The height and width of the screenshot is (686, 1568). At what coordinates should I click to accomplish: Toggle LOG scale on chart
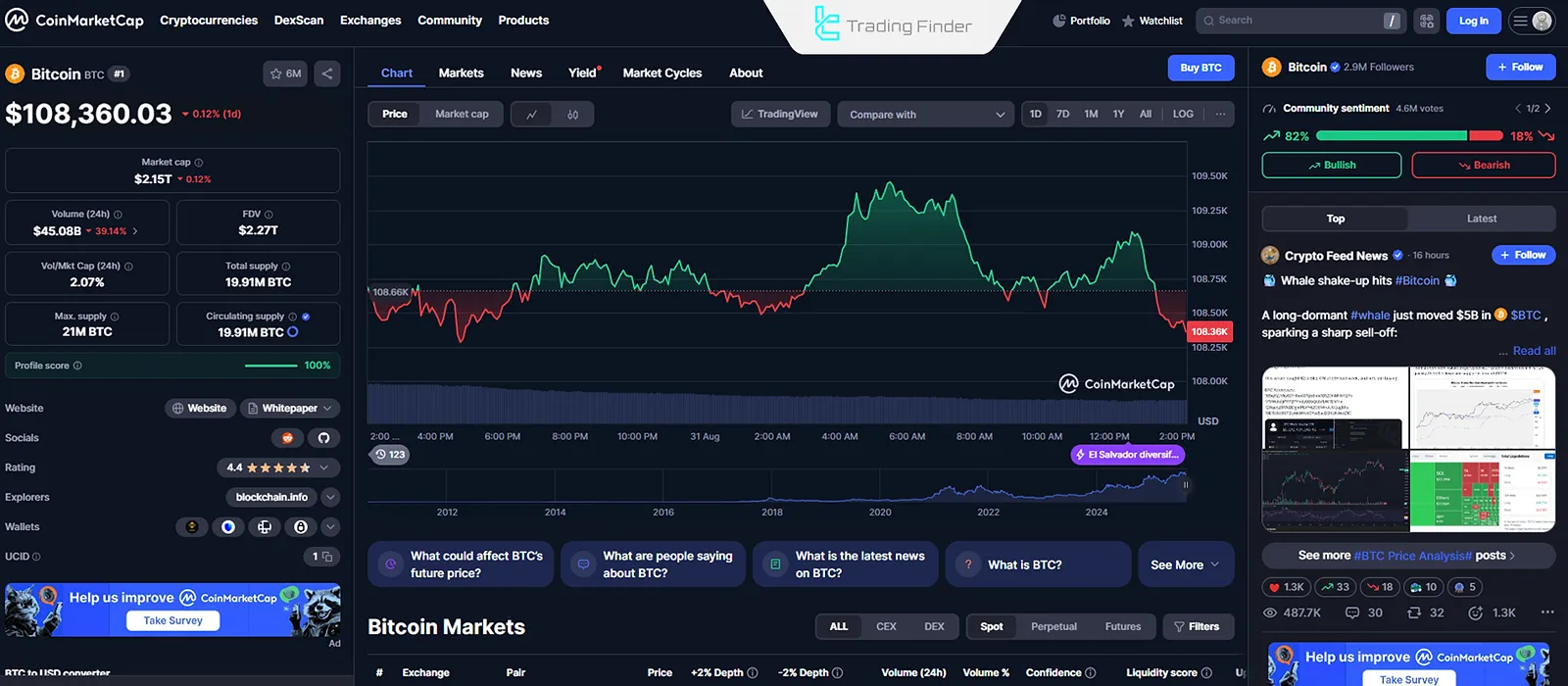point(1183,114)
